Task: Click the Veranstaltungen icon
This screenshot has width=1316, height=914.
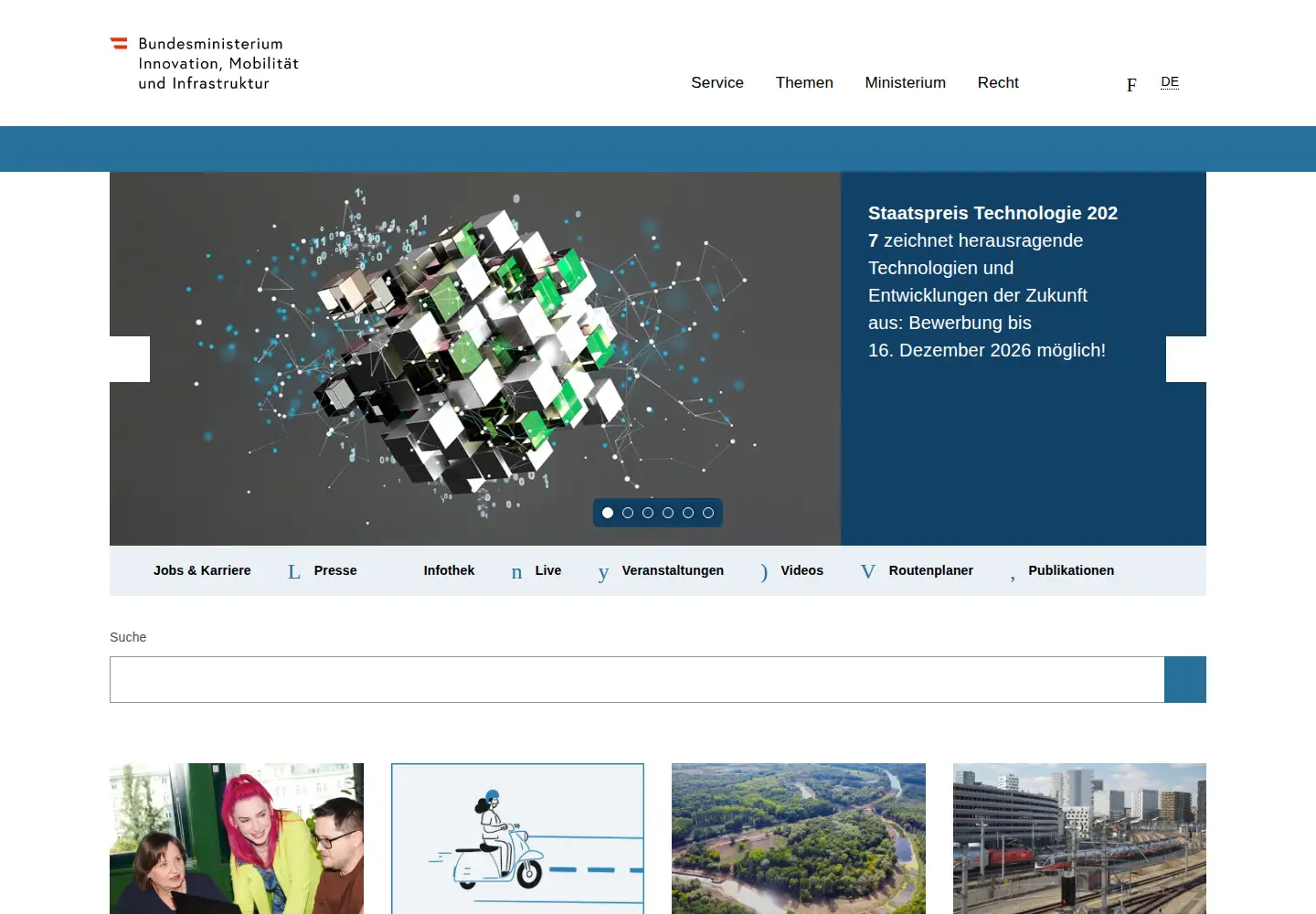Action: coord(603,572)
